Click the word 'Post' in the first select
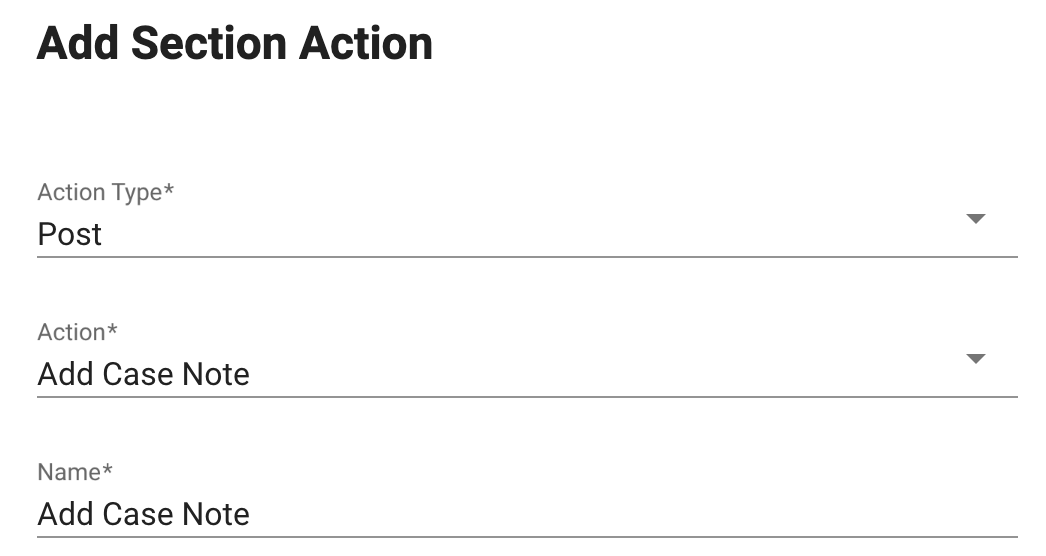 (70, 234)
